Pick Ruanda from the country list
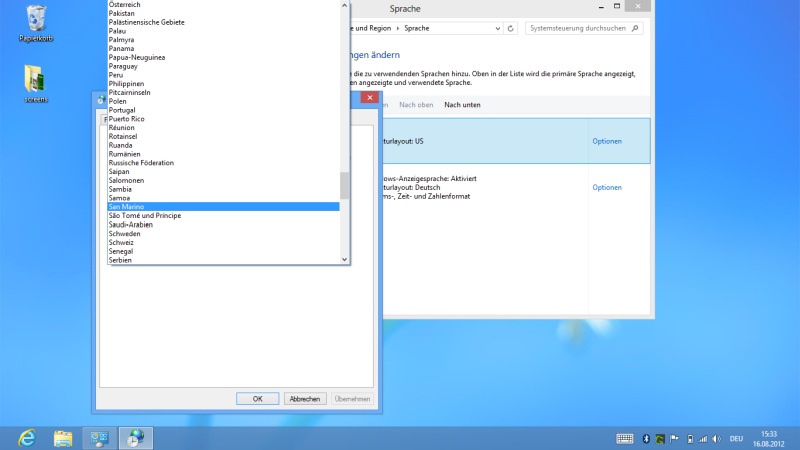 223,145
